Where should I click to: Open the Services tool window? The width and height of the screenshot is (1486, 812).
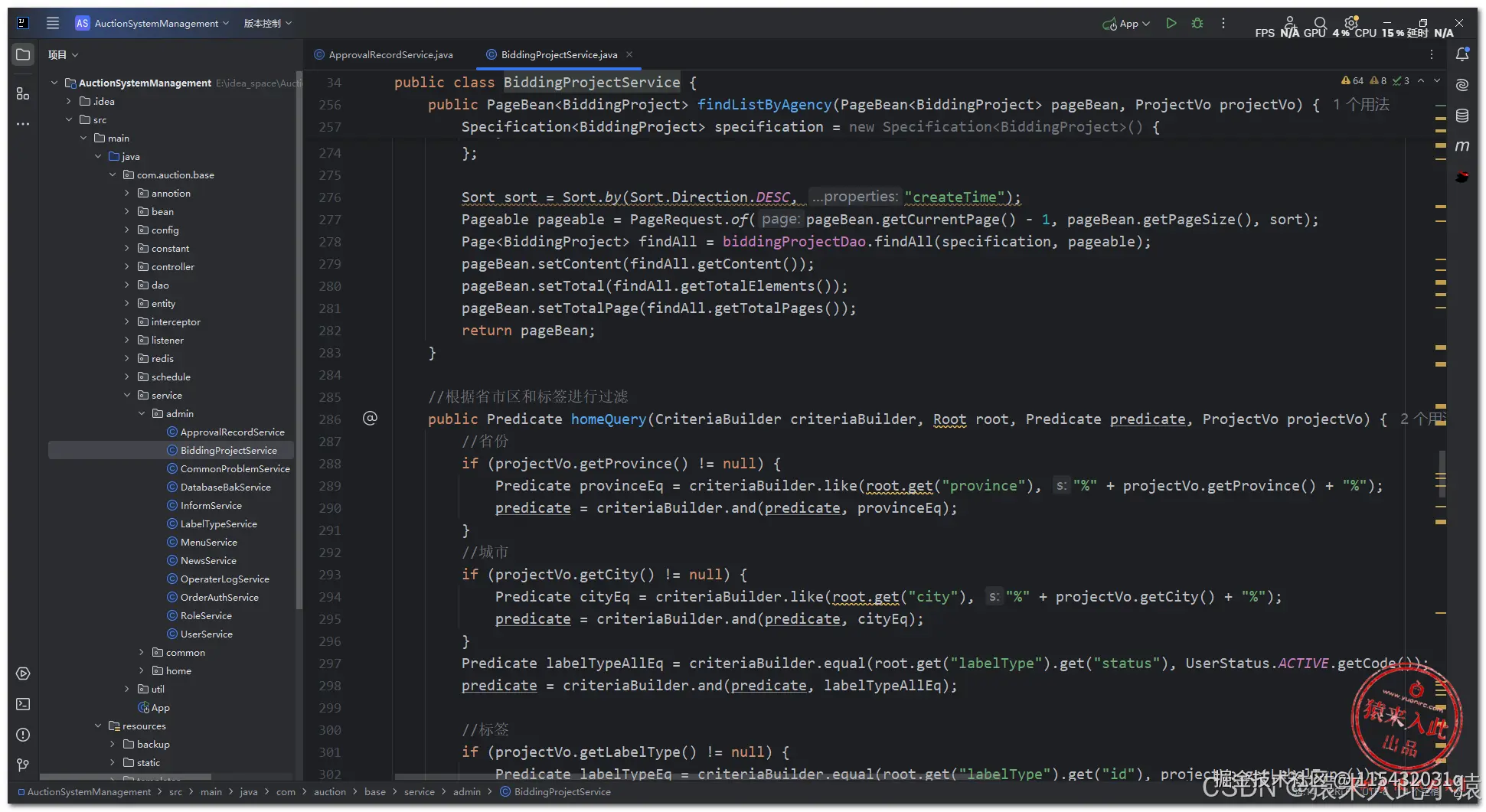point(23,673)
